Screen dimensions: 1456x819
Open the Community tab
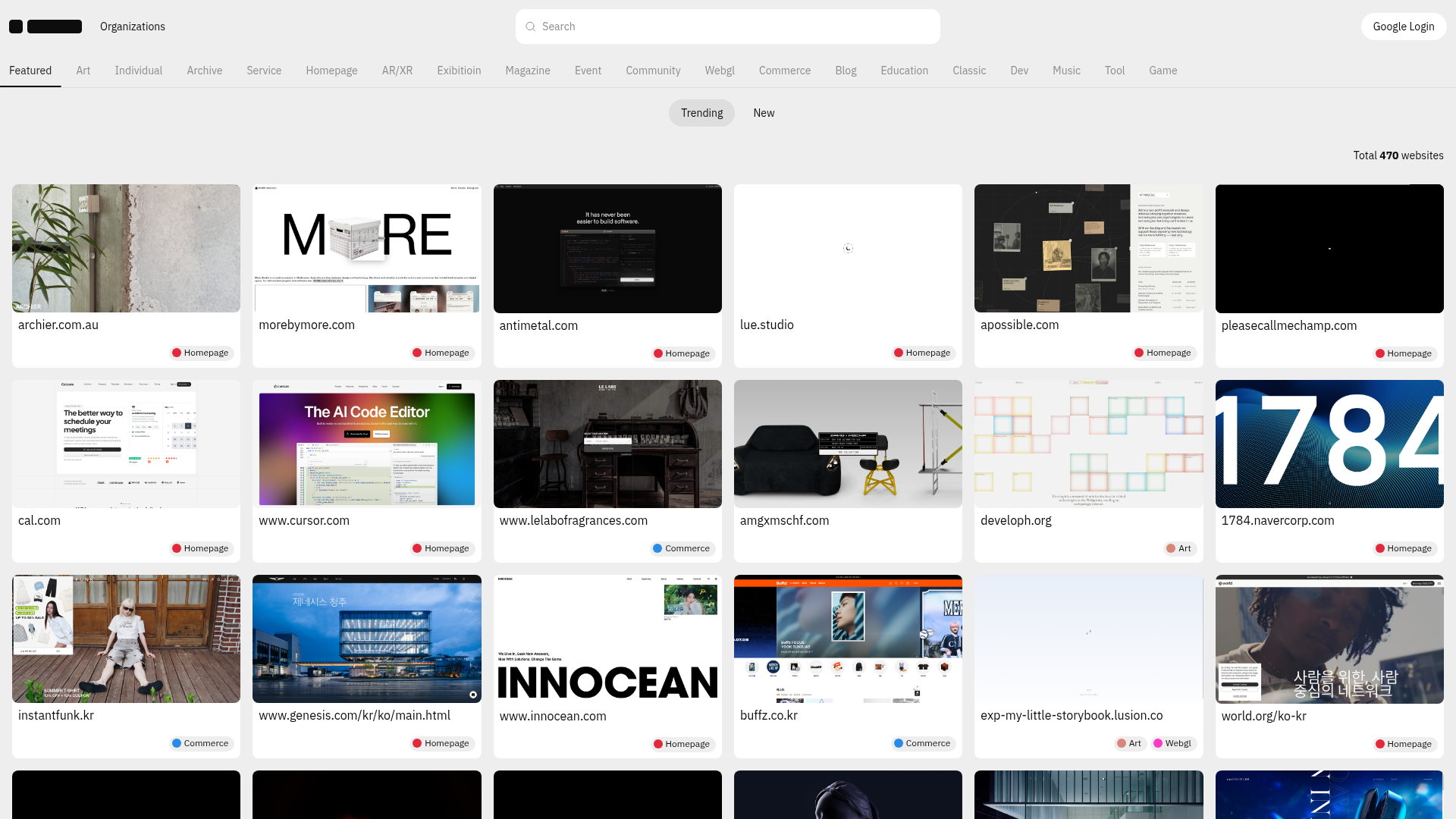[653, 71]
